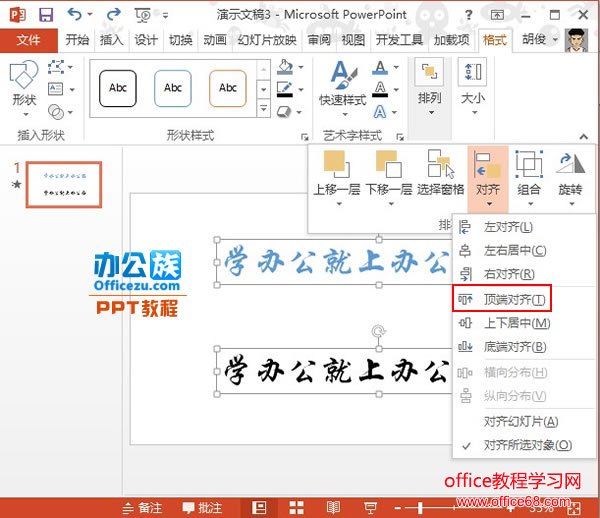Click the Text Effects A icon
Viewport: 600px width, 518px height.
pyautogui.click(x=380, y=112)
